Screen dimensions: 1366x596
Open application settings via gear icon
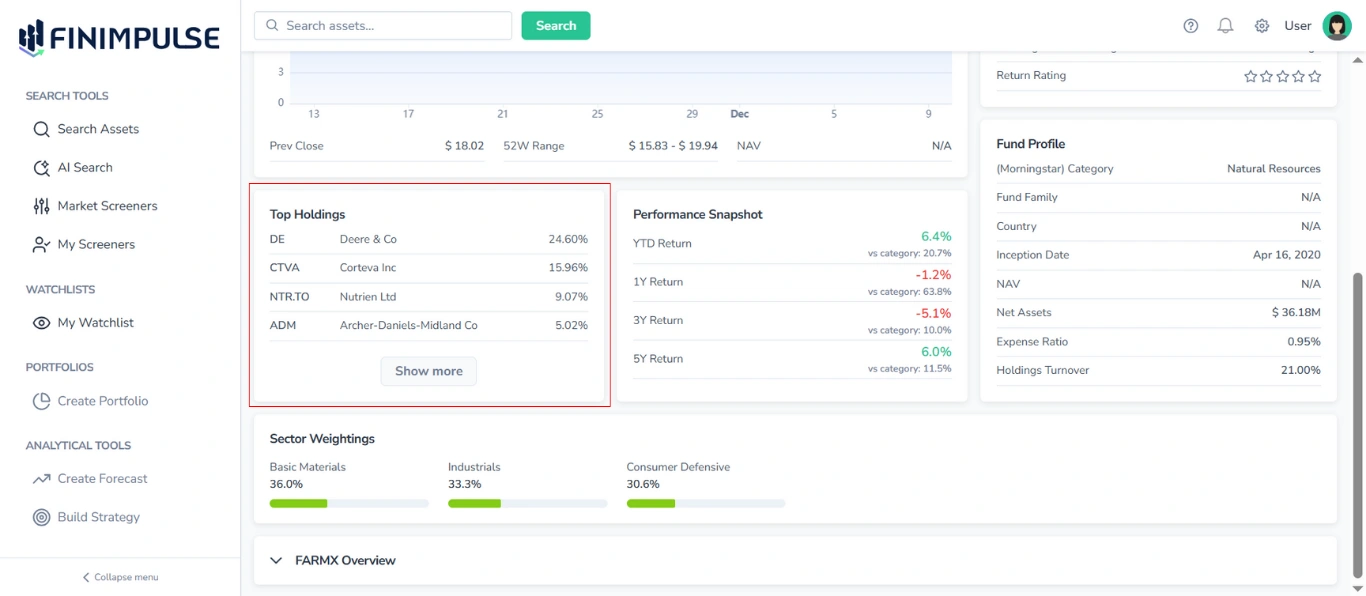click(x=1261, y=25)
